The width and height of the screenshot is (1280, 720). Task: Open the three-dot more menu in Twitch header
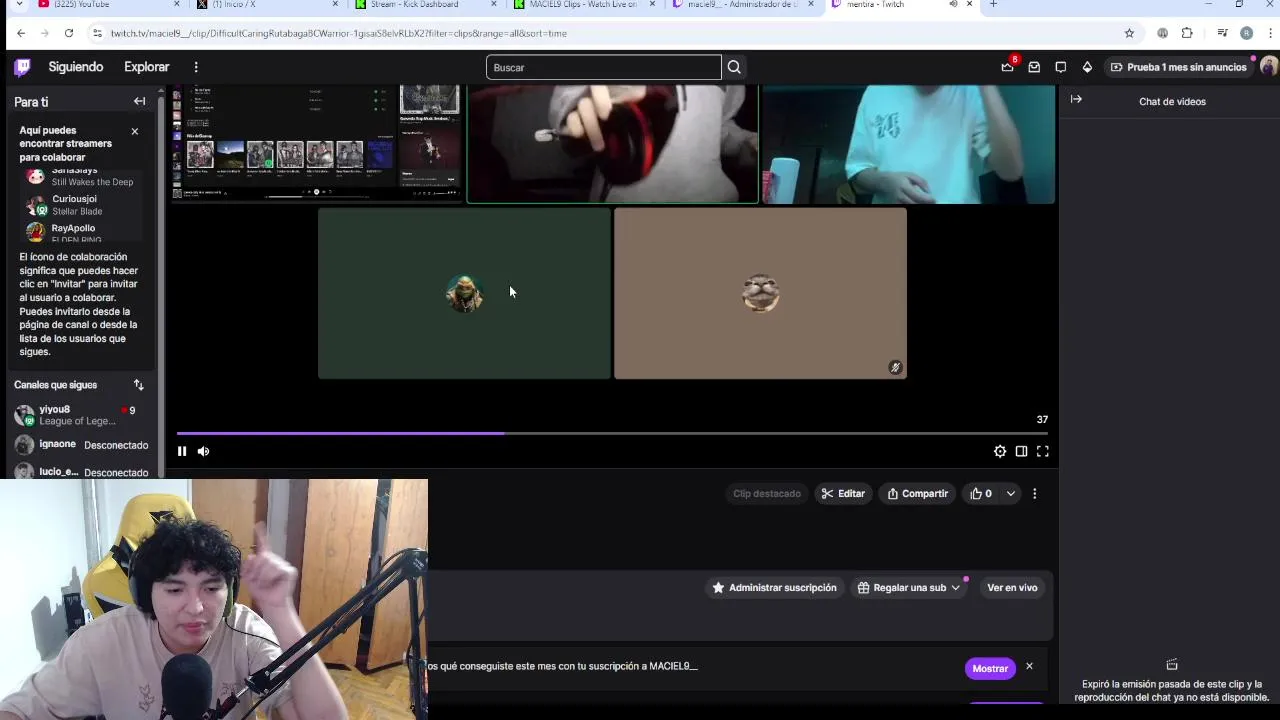pyautogui.click(x=196, y=67)
